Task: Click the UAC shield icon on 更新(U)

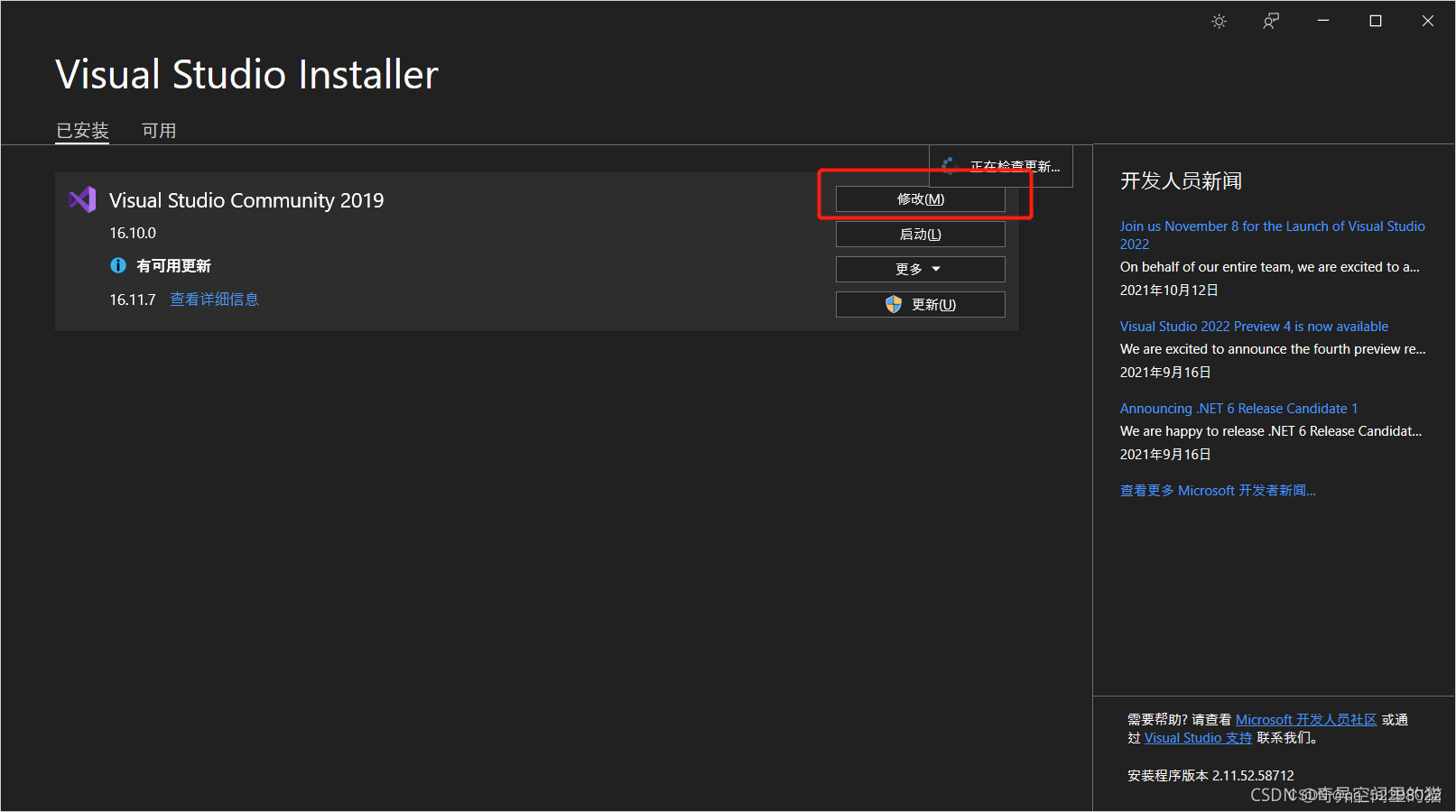Action: pyautogui.click(x=893, y=304)
